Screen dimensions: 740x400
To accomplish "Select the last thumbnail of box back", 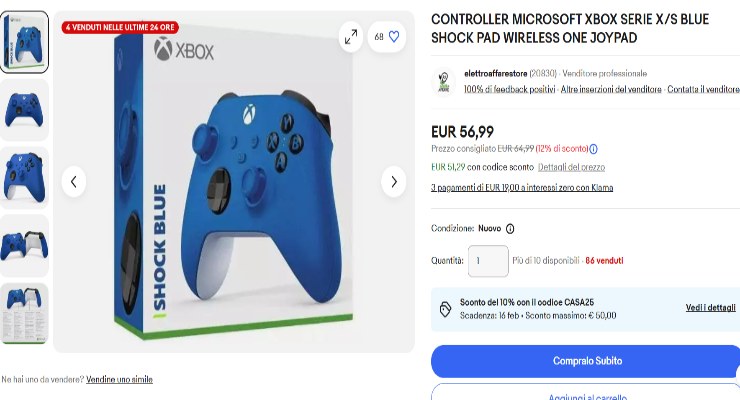I will [x=25, y=313].
